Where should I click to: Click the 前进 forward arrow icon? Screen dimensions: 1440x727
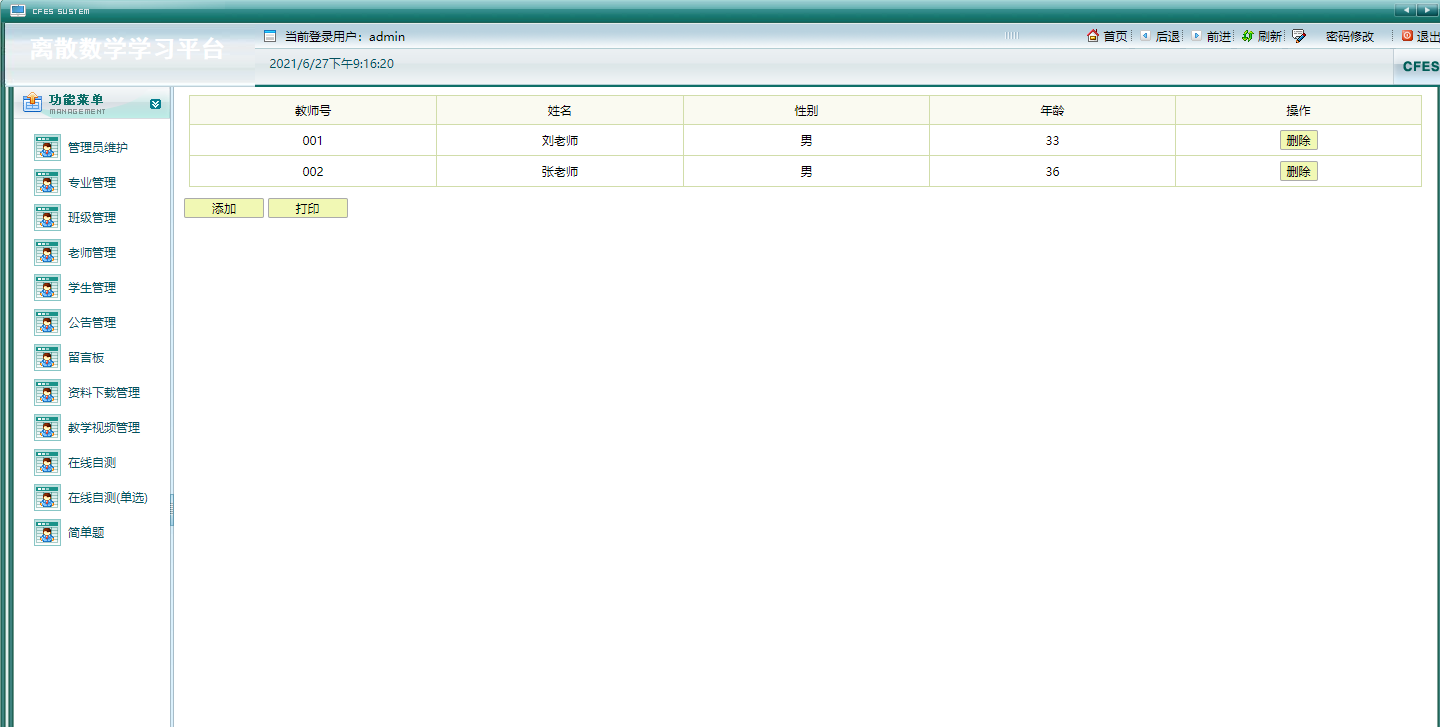tap(1196, 36)
